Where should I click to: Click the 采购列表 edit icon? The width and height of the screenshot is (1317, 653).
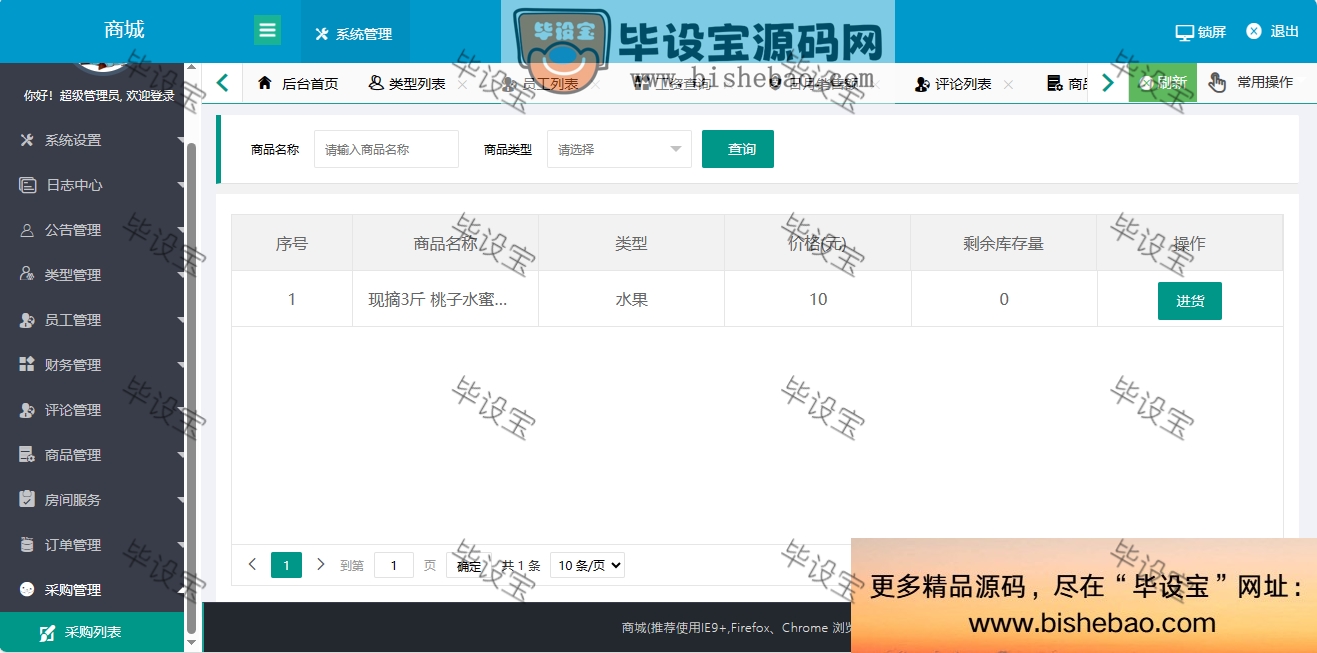click(x=47, y=633)
